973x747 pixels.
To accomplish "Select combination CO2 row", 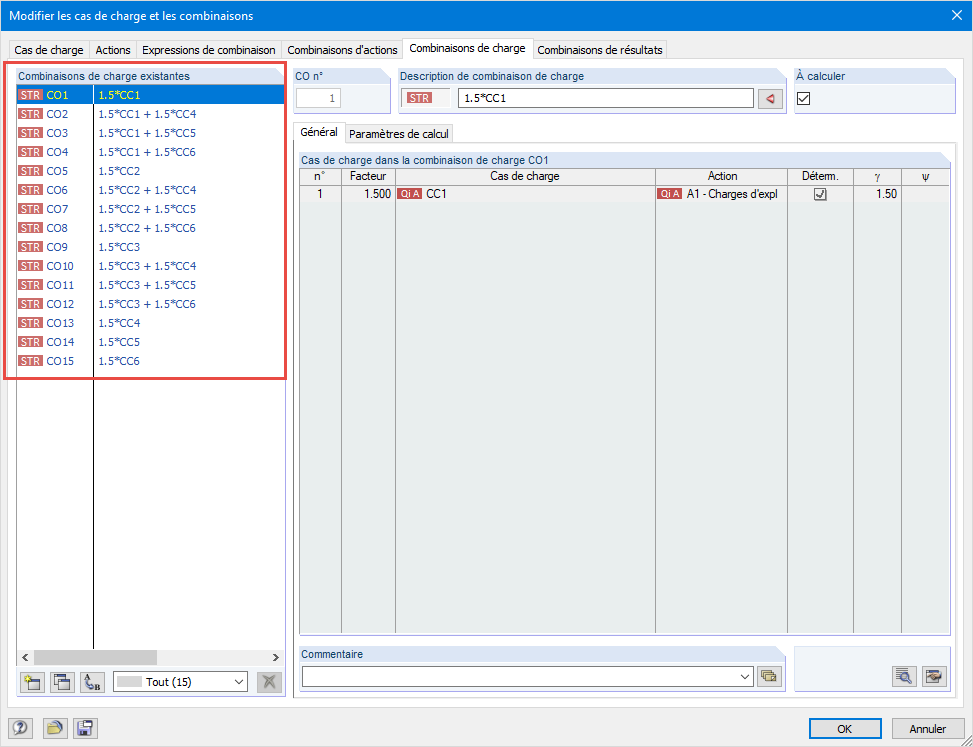I will [x=151, y=114].
